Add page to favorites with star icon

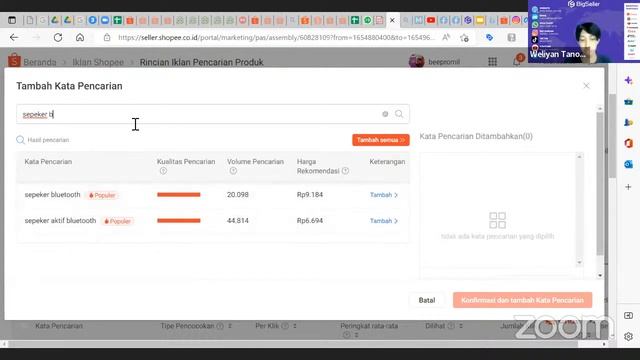tap(464, 38)
